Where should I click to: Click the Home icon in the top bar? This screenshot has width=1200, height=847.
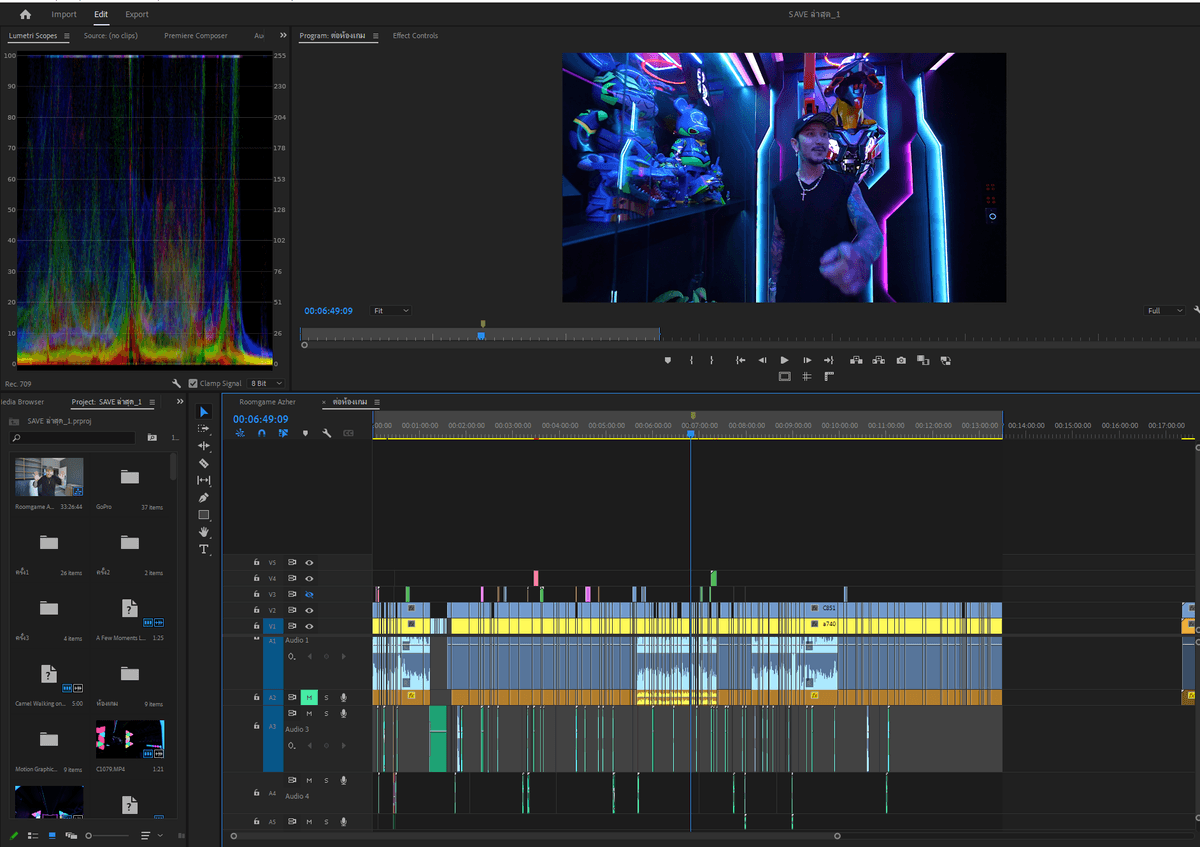25,15
